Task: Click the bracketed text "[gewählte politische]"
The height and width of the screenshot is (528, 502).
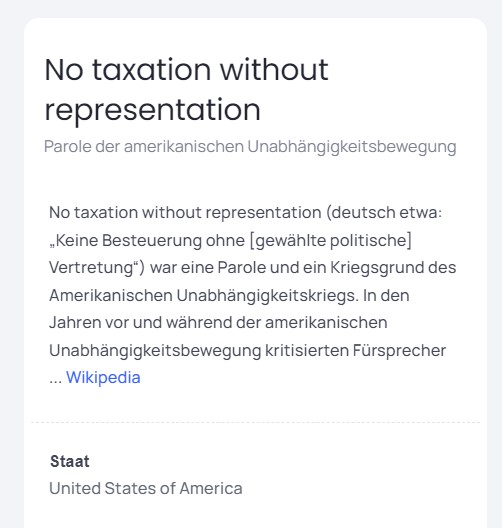Action: [331, 240]
